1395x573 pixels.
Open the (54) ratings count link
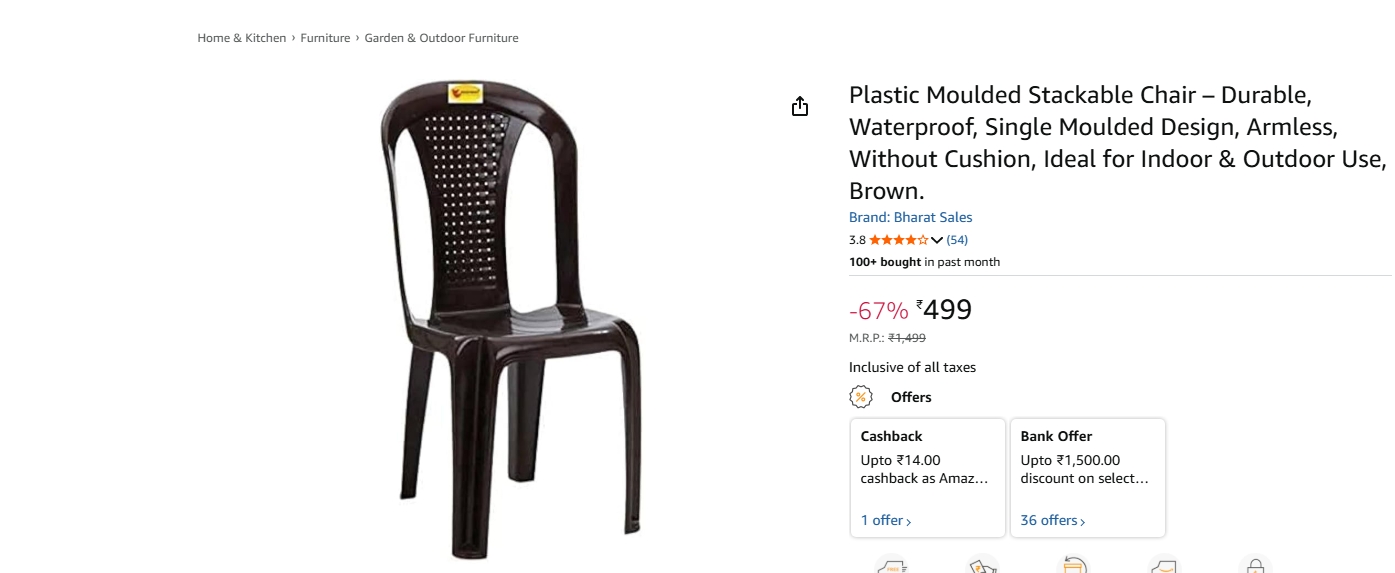pyautogui.click(x=957, y=240)
